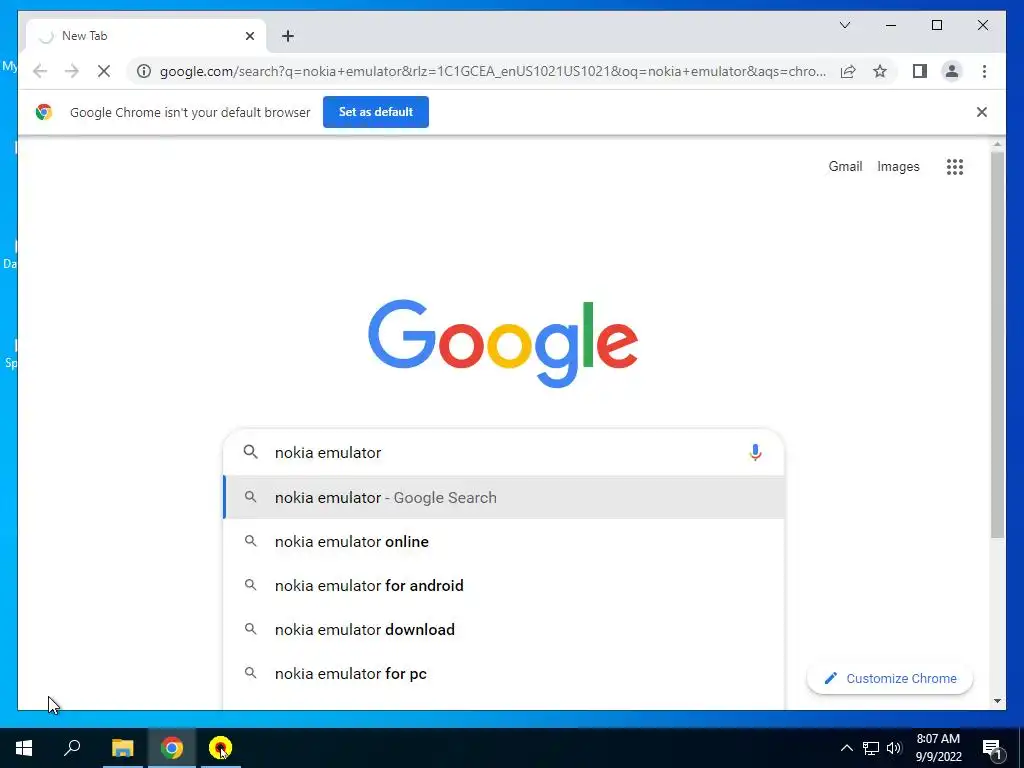Open the Chrome three-dot menu
Viewport: 1024px width, 768px height.
pos(984,71)
